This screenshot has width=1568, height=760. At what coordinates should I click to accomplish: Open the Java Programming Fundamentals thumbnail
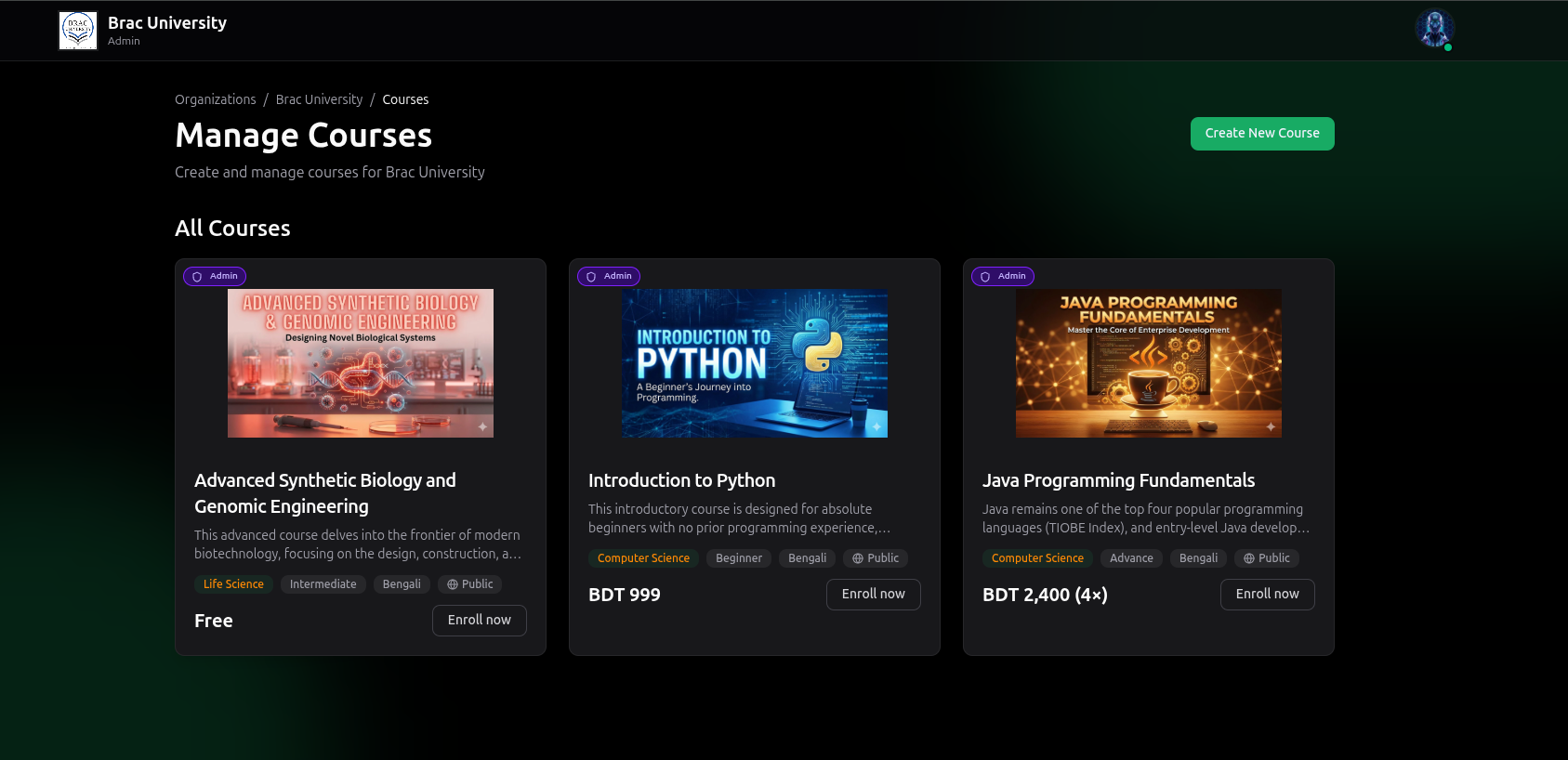[1148, 363]
